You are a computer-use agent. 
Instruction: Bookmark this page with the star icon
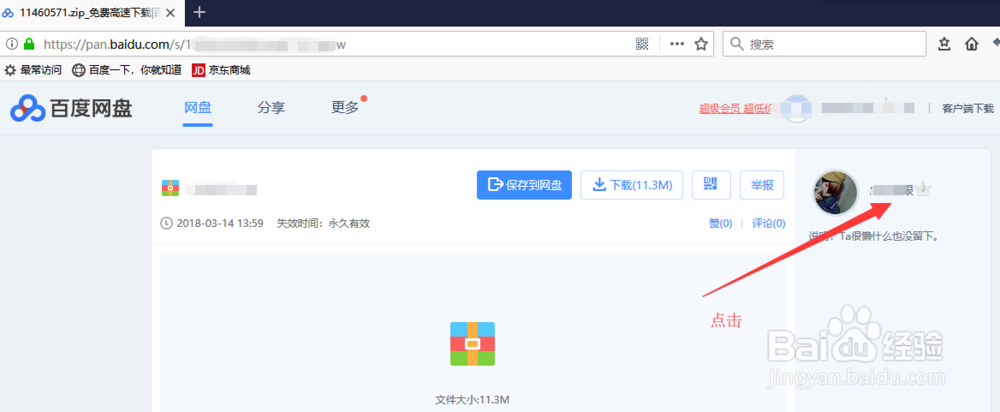[701, 44]
